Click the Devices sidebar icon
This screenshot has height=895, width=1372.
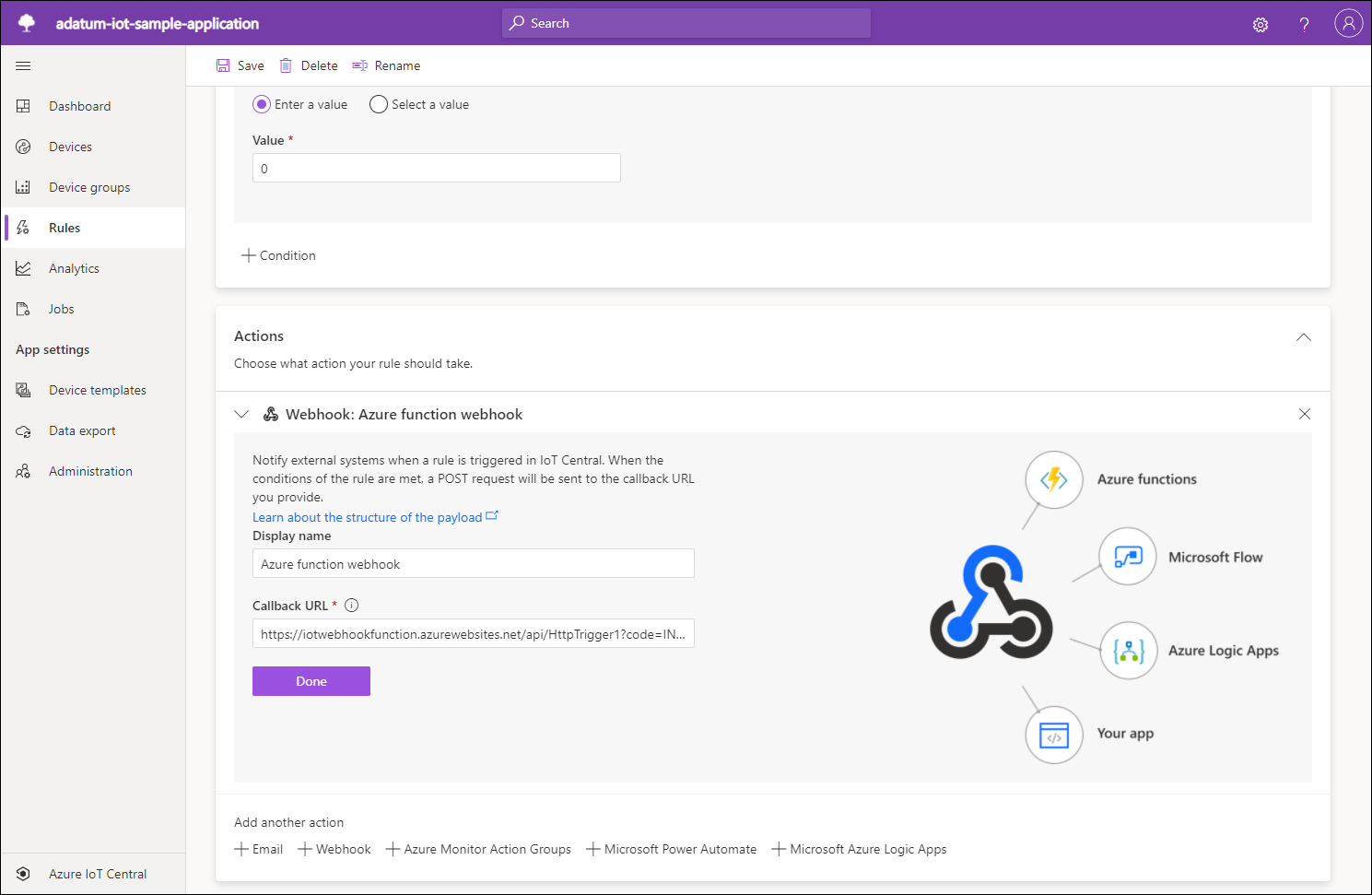point(24,147)
